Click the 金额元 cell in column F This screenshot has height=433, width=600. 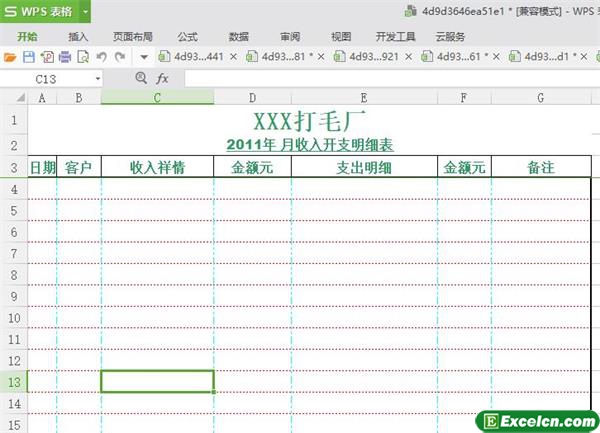point(464,167)
